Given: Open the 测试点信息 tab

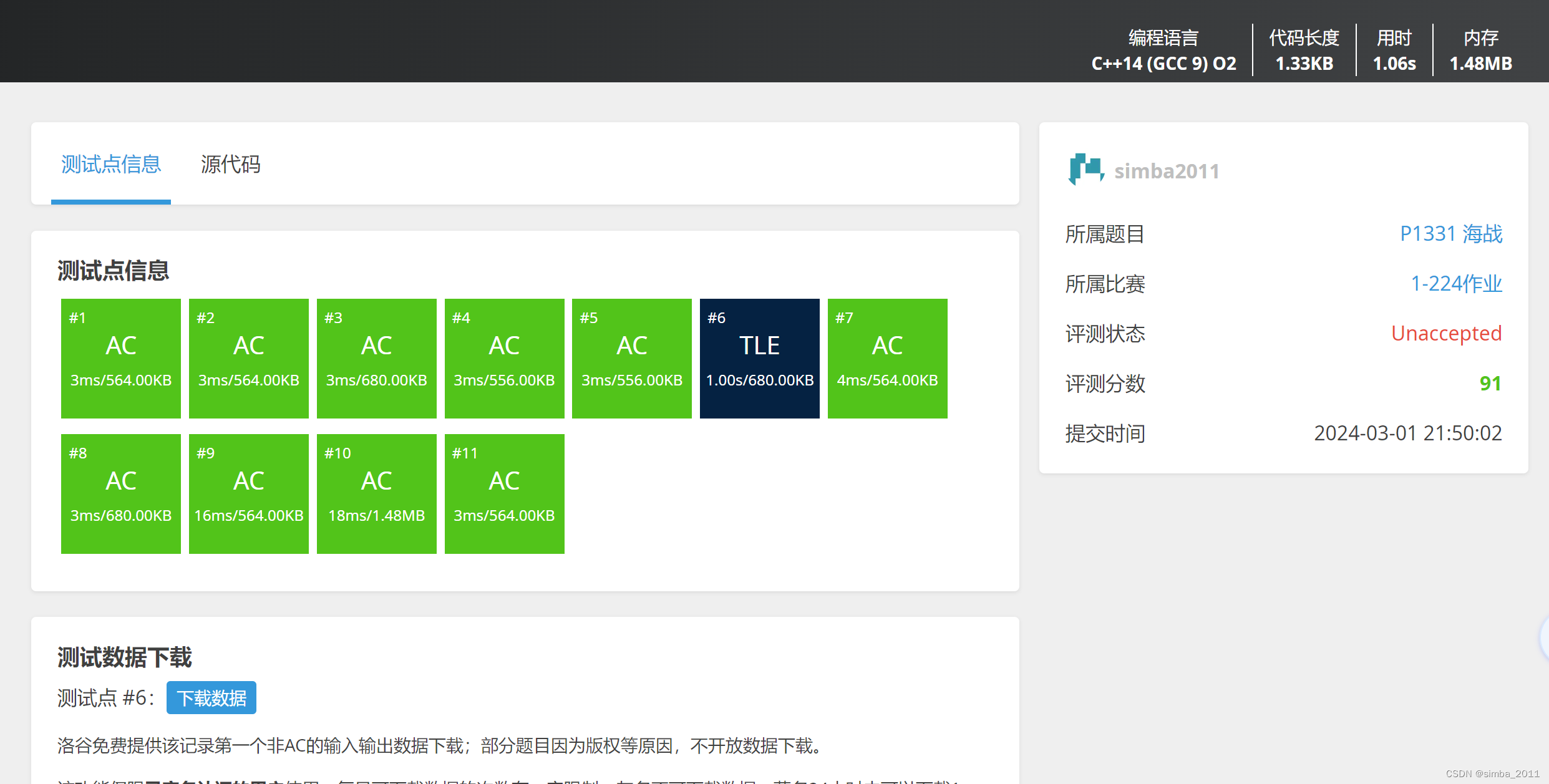Looking at the screenshot, I should (x=111, y=165).
